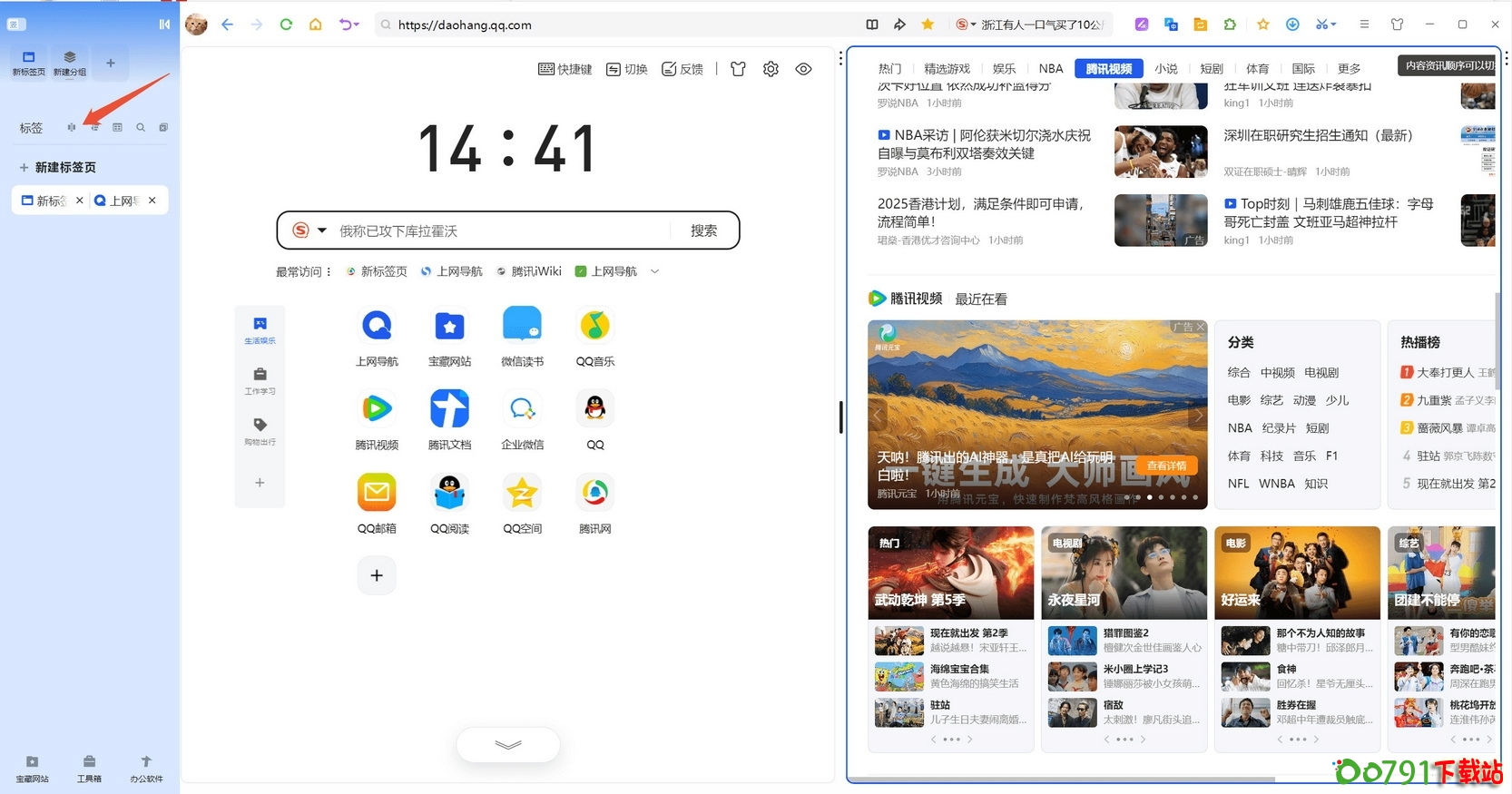Viewport: 1512px width, 794px height.
Task: Click the share arrow icon in address bar
Action: pyautogui.click(x=899, y=25)
